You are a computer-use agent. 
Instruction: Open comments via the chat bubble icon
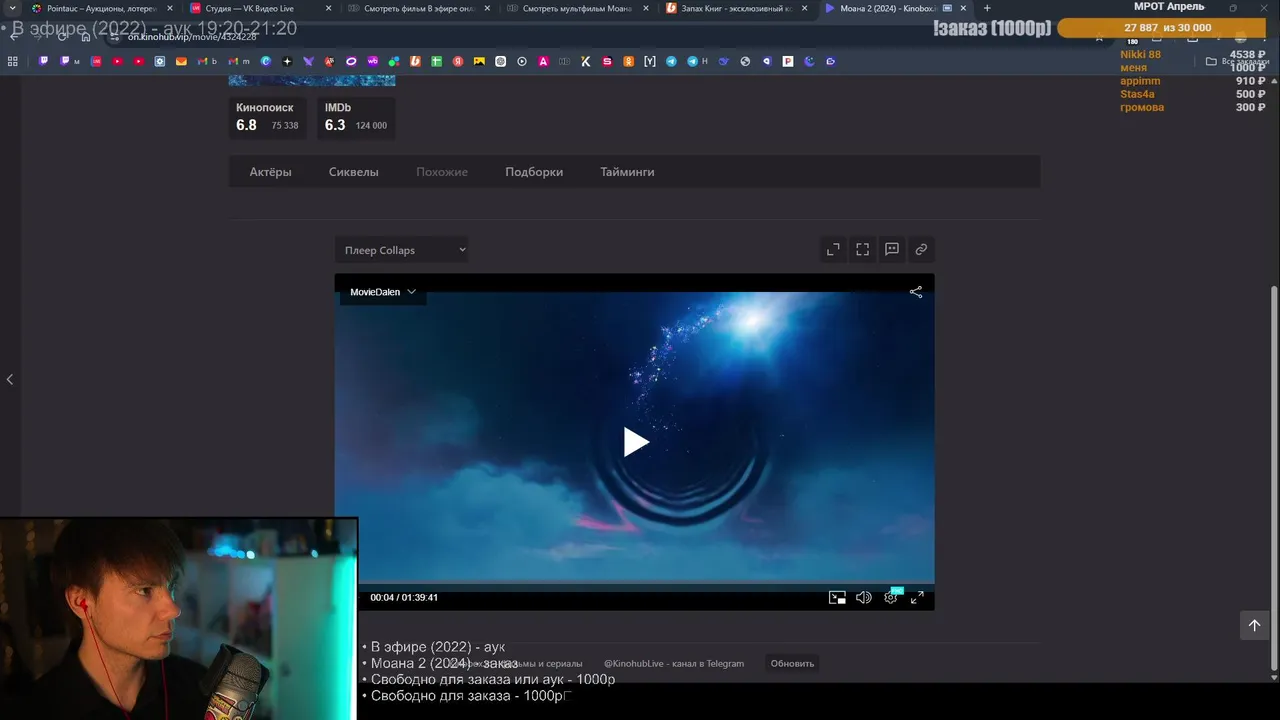coord(892,249)
